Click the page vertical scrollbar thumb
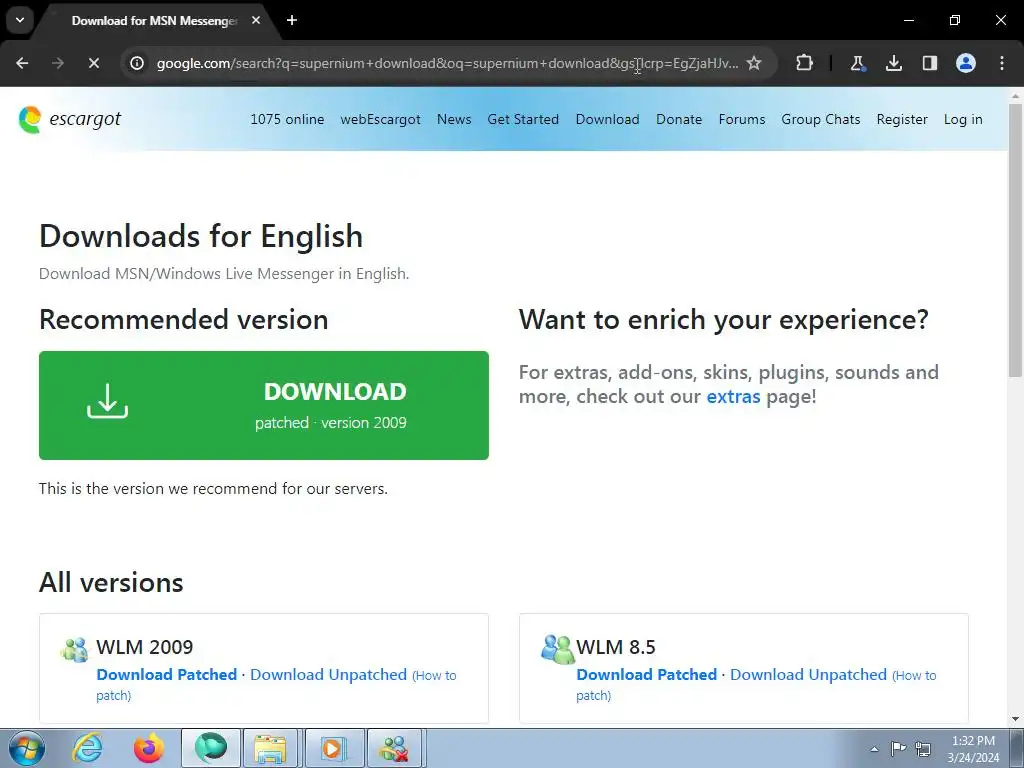The height and width of the screenshot is (768, 1024). [x=1016, y=240]
